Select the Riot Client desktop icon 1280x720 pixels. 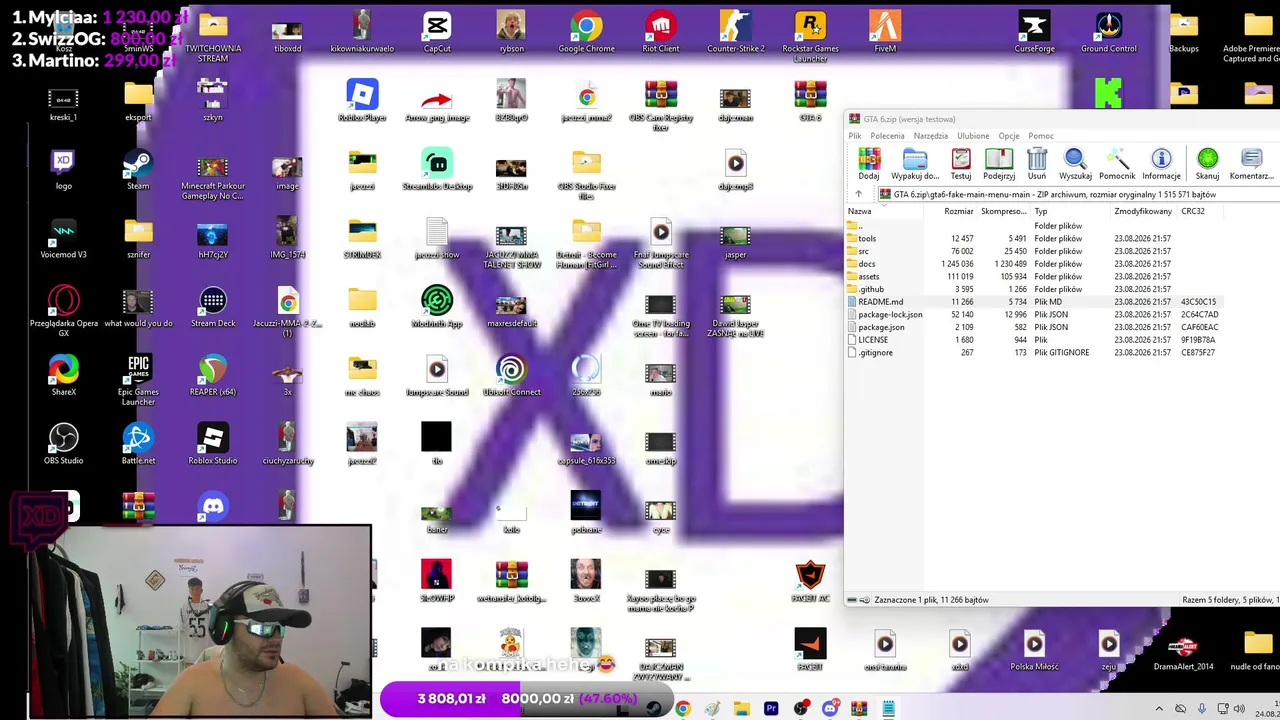(x=660, y=32)
